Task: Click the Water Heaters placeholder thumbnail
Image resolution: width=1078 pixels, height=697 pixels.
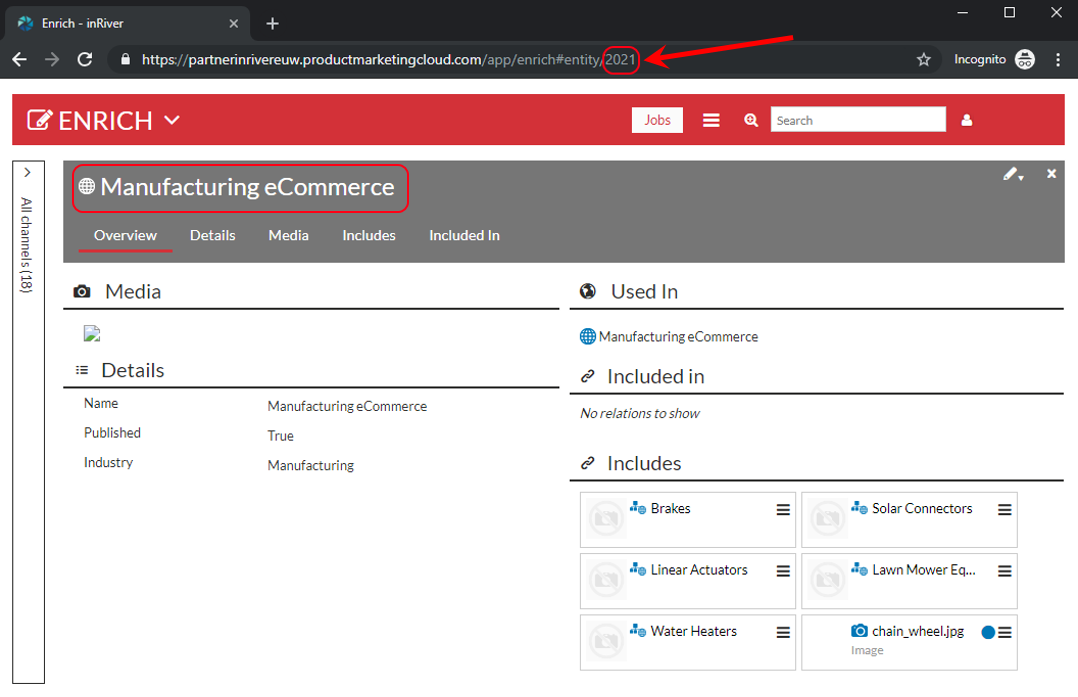Action: 606,642
